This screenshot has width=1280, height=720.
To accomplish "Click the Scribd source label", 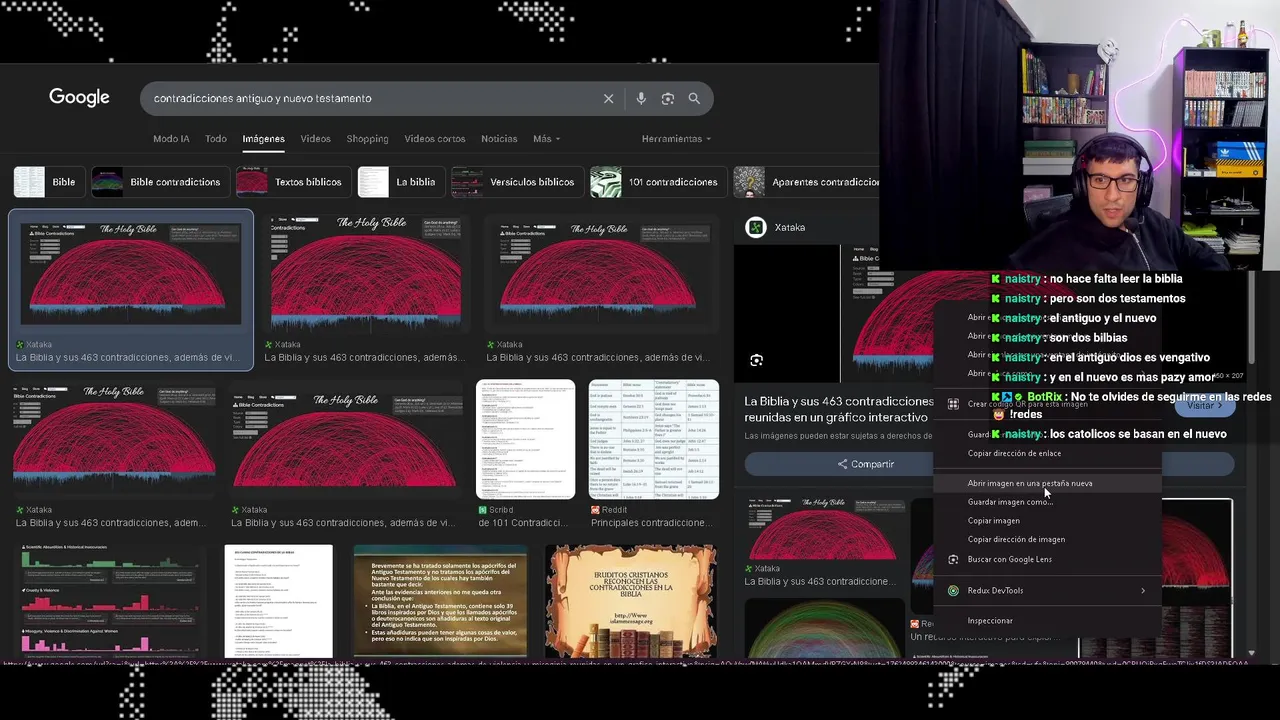I will point(501,510).
